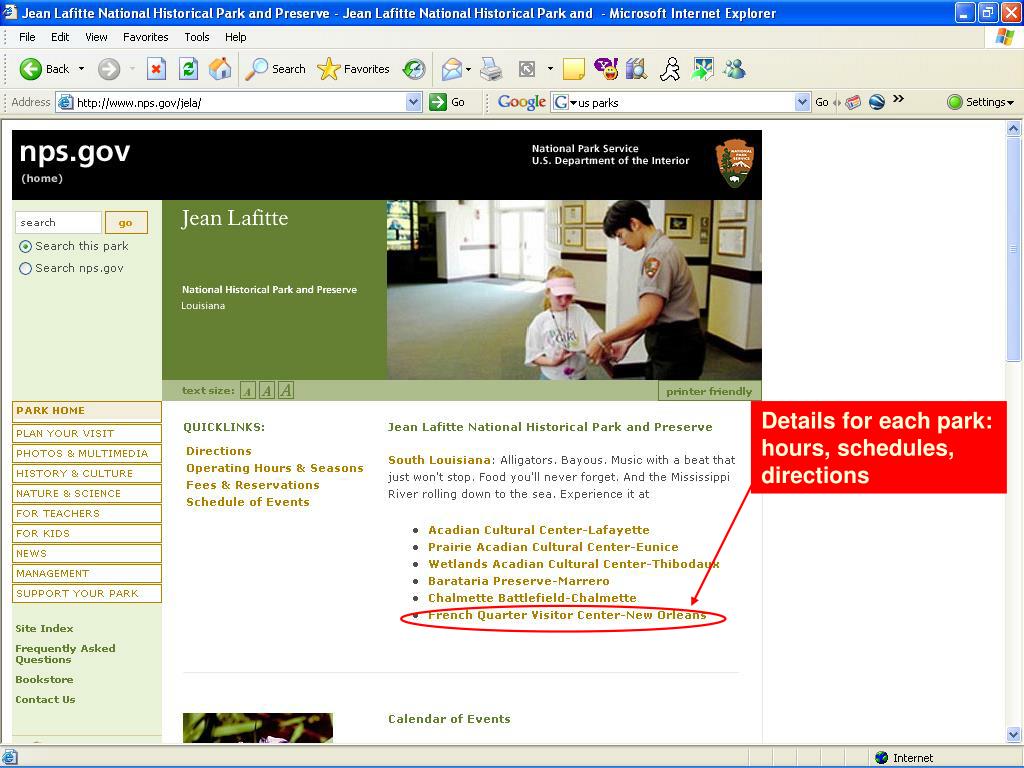
Task: Click the green Go arrow beside address
Action: [438, 102]
